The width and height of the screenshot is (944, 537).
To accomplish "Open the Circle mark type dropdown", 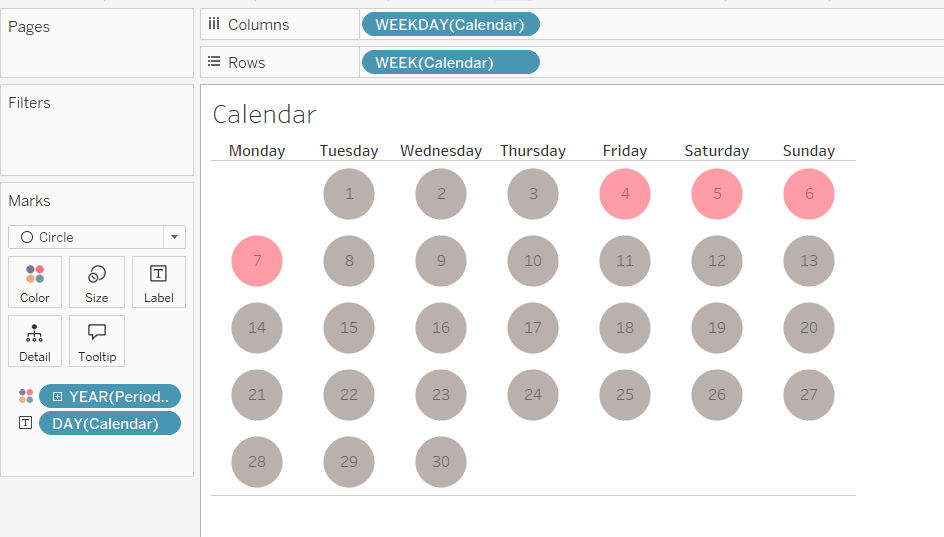I will tap(175, 237).
